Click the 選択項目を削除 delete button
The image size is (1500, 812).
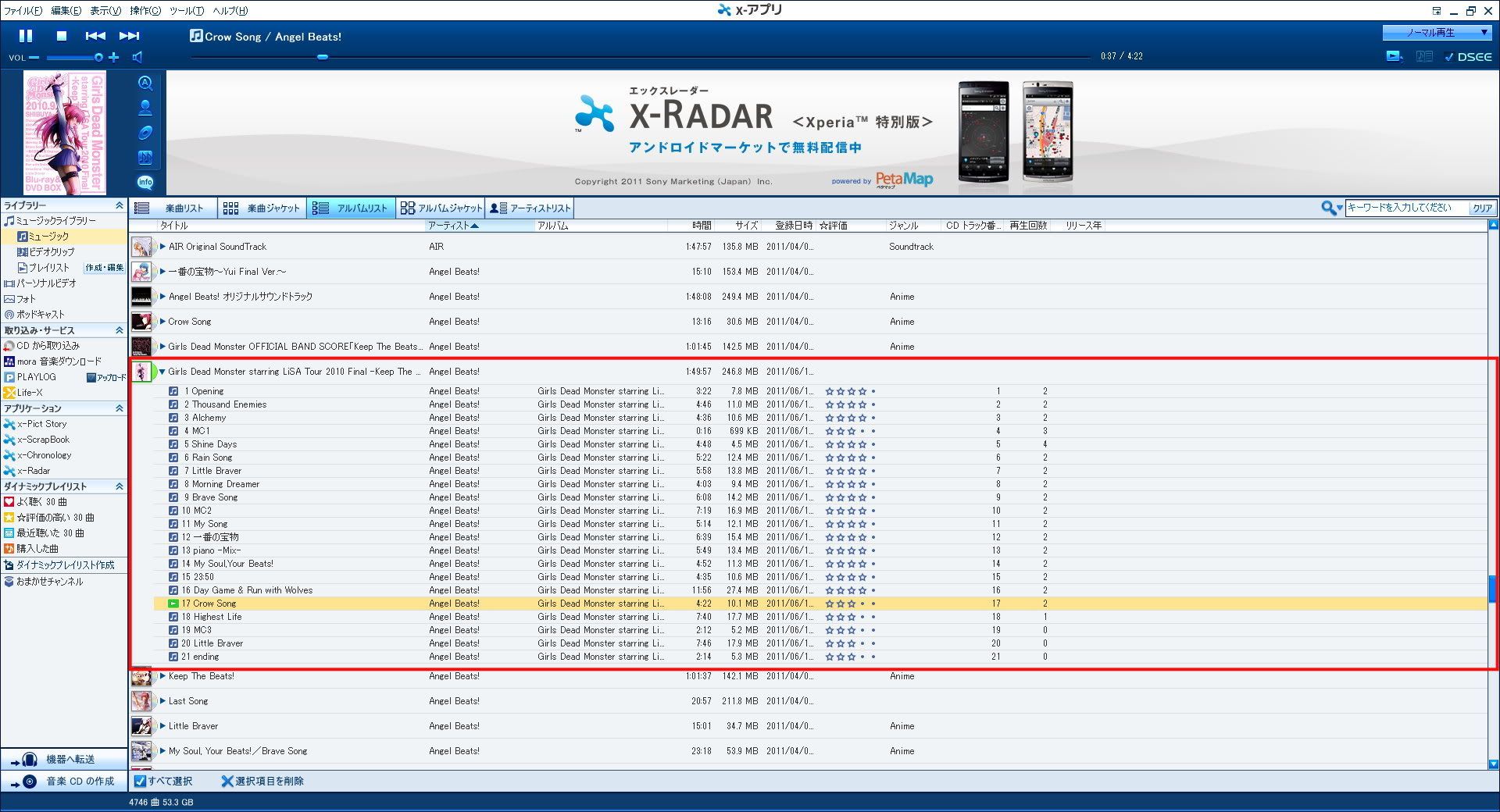(262, 781)
